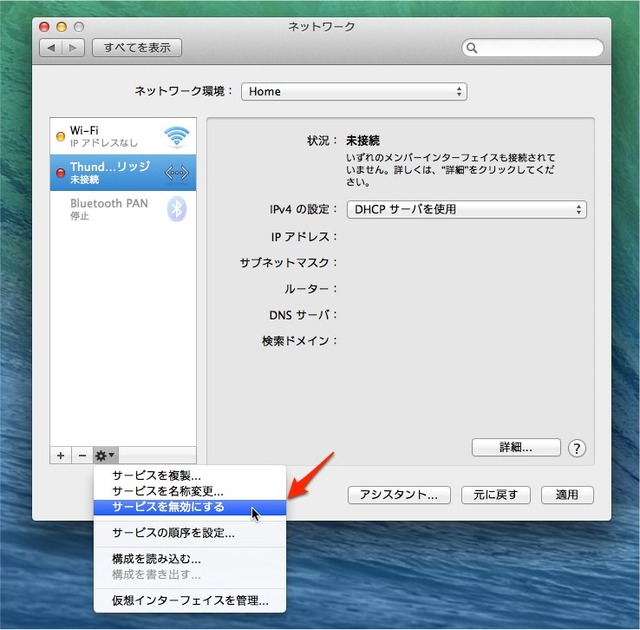Click the yellow Wi-Fi status dot
This screenshot has width=640, height=630.
coord(60,136)
